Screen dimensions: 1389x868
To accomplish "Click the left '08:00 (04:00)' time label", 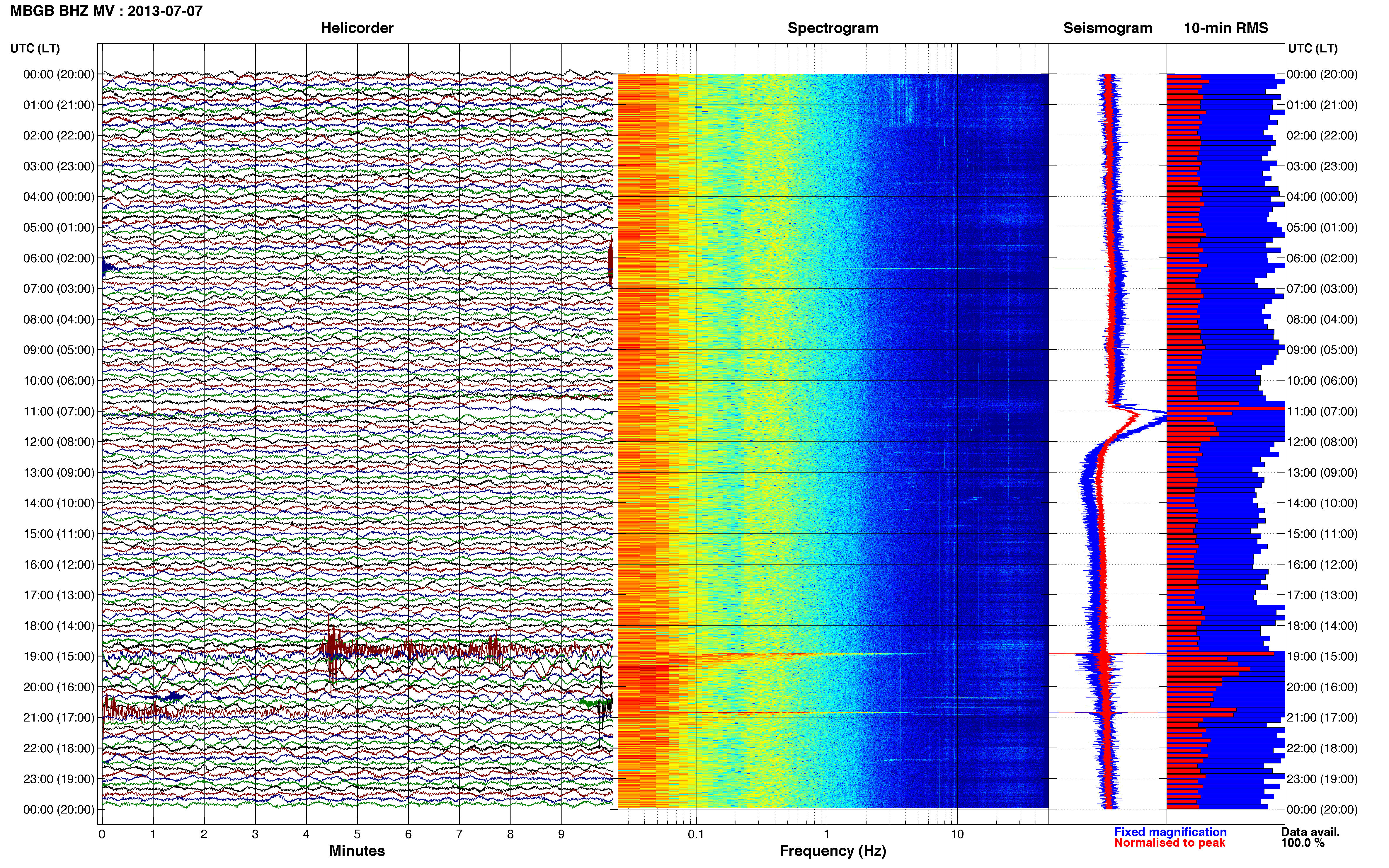I will (59, 319).
